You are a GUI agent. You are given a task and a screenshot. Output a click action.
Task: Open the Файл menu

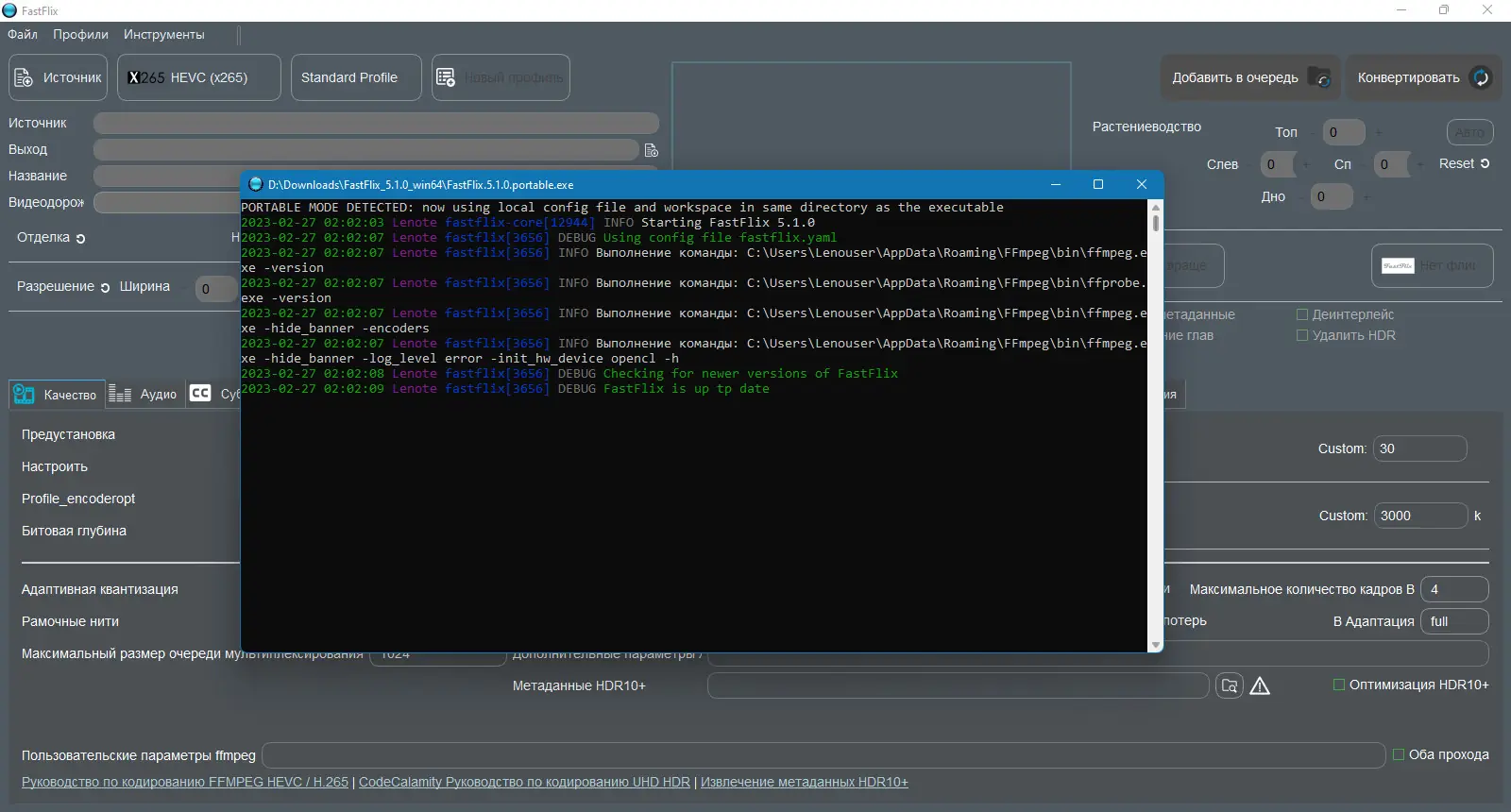23,34
